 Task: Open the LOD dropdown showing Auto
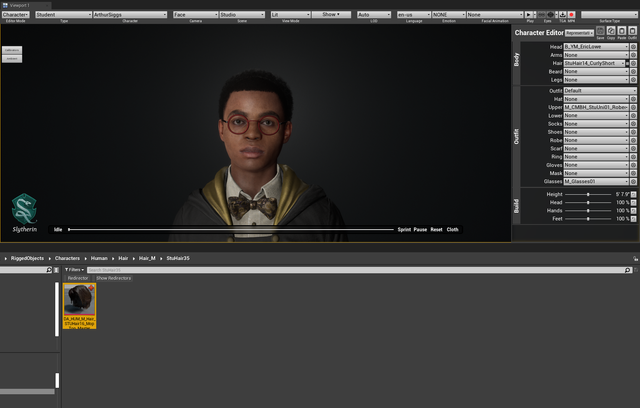click(374, 15)
